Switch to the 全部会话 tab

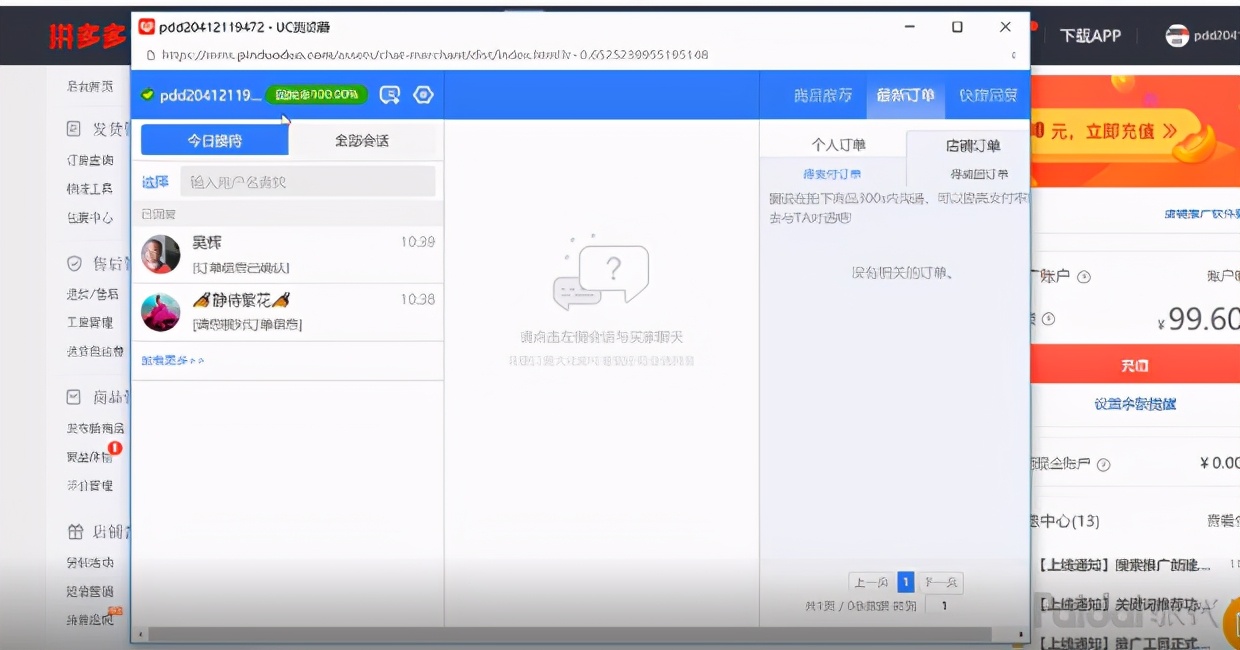(365, 138)
